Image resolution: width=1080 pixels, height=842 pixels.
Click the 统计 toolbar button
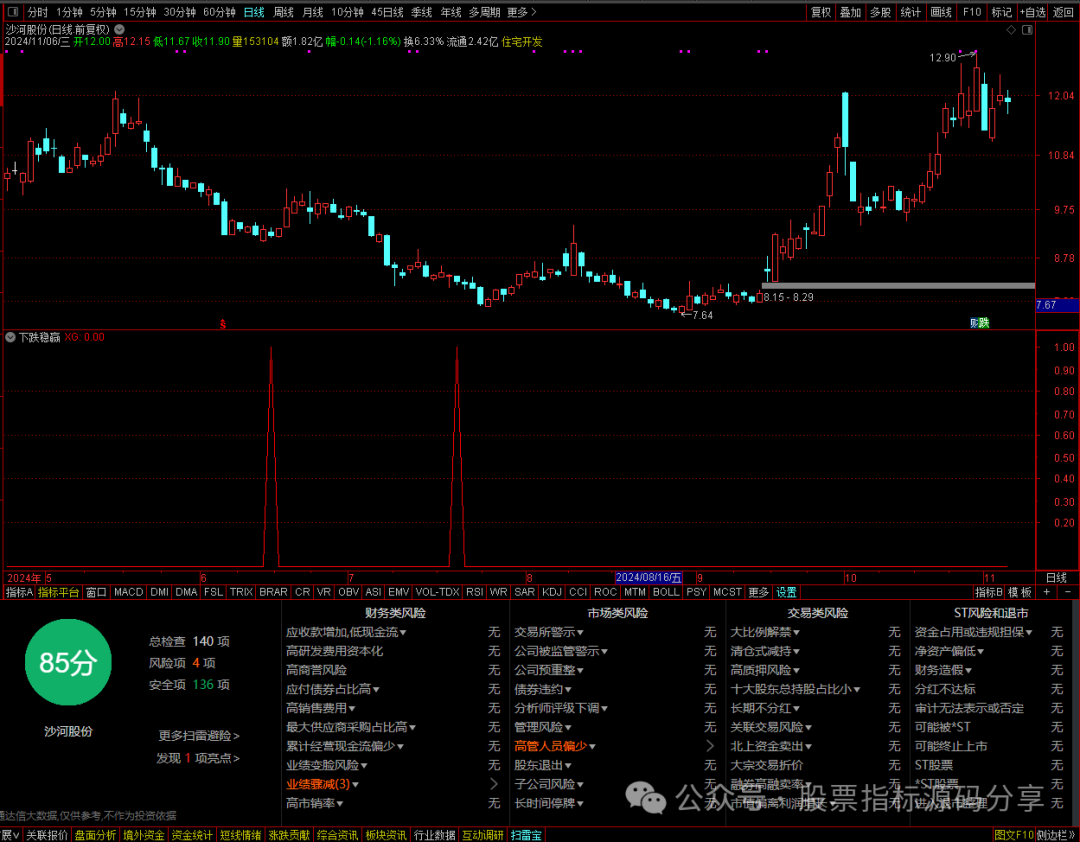911,12
